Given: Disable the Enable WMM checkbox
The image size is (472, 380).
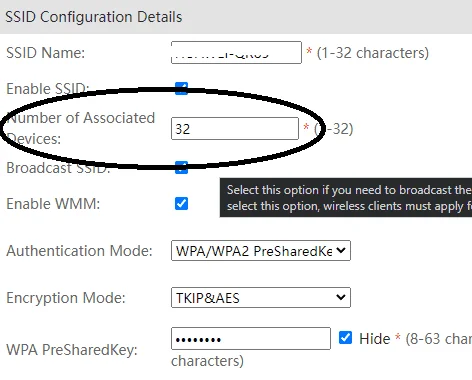Looking at the screenshot, I should (181, 204).
